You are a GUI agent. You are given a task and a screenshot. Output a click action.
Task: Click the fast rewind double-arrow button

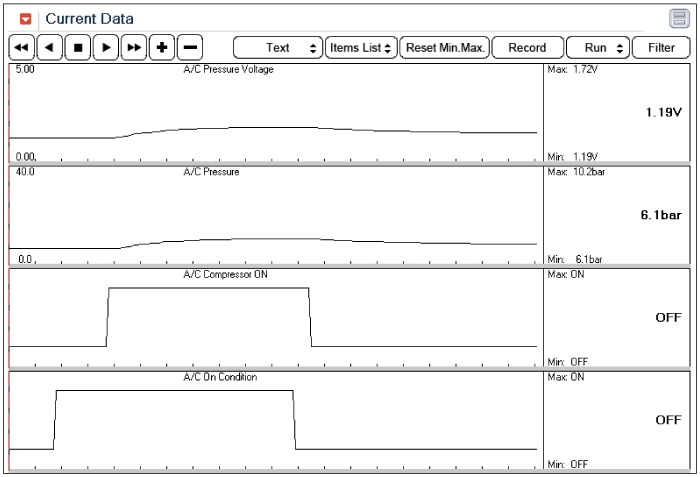[x=22, y=47]
